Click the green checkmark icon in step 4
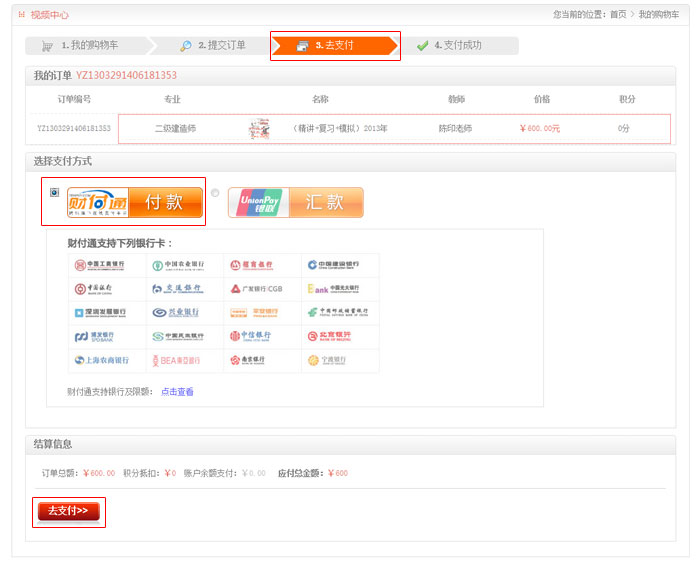700x564 pixels. 422,46
